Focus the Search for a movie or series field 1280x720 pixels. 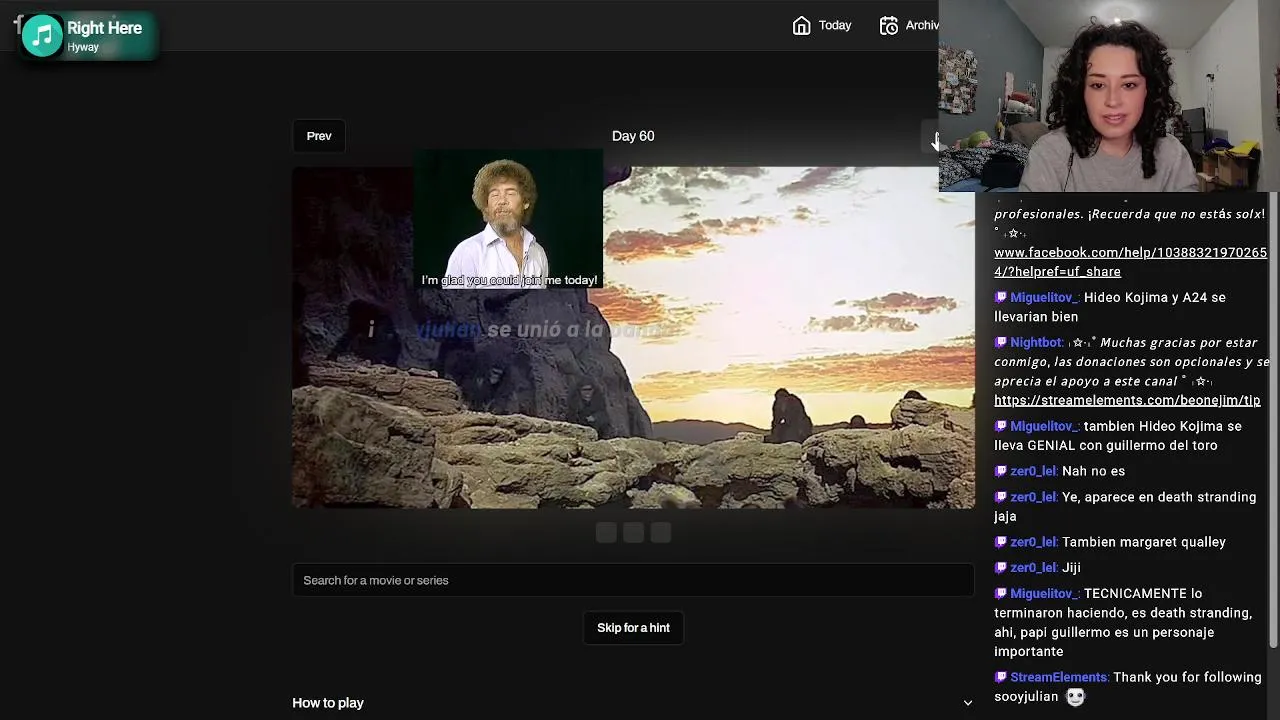(633, 580)
